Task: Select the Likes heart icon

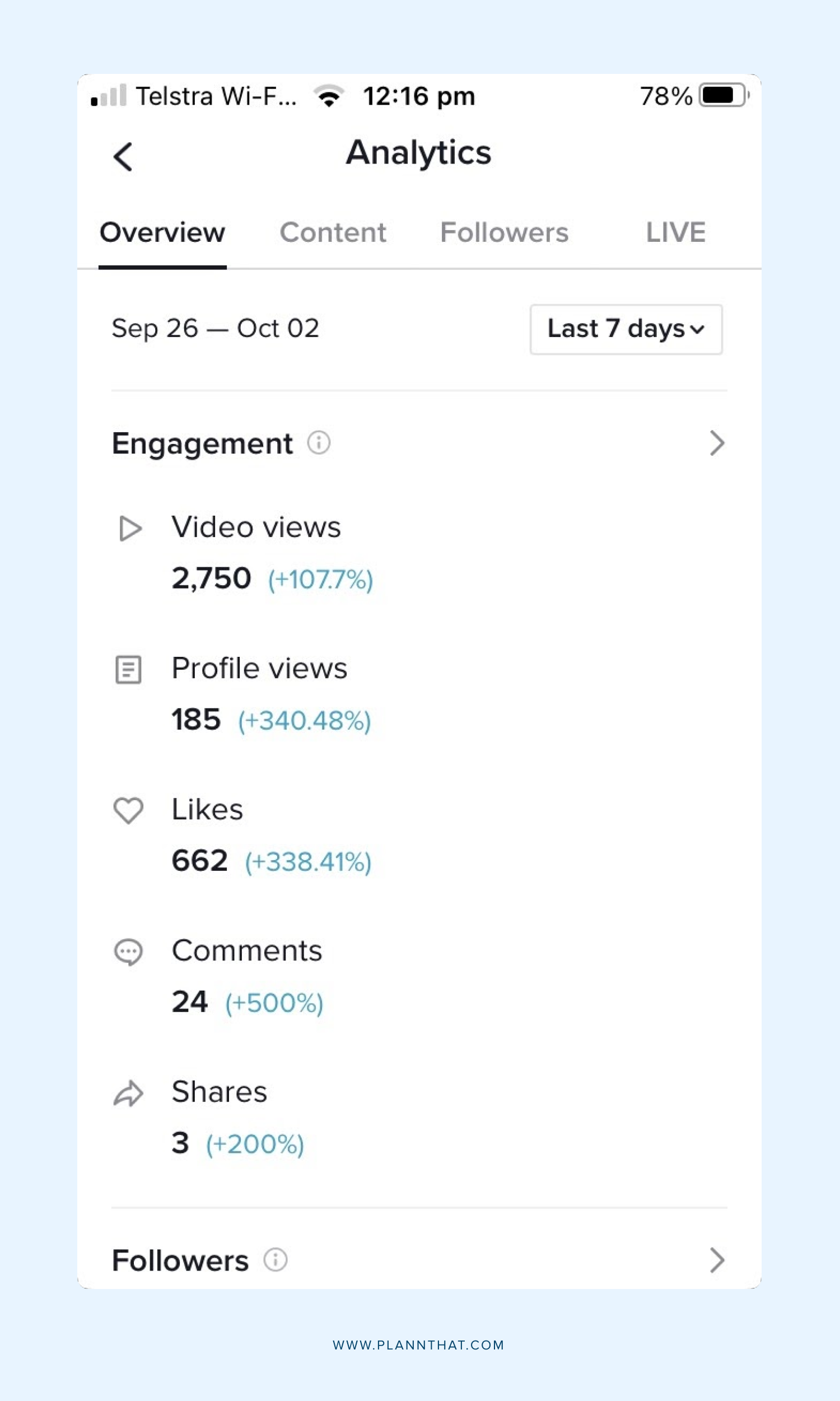Action: (129, 811)
